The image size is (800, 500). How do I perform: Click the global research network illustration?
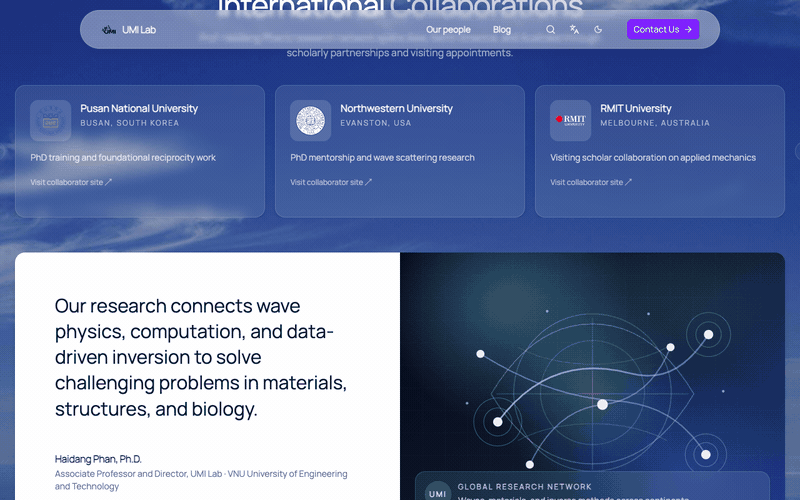(x=592, y=377)
